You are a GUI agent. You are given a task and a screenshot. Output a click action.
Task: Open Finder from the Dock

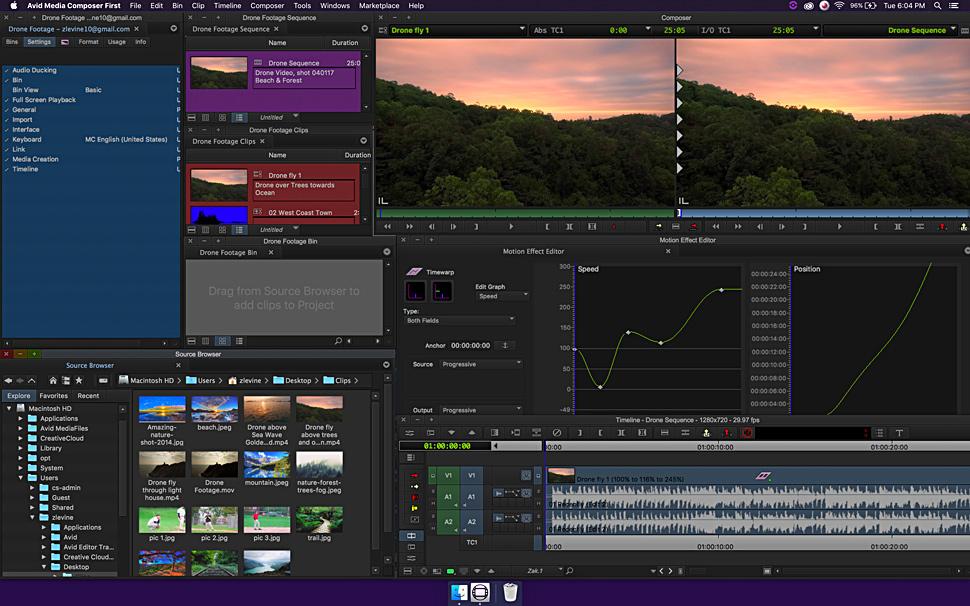[x=459, y=592]
